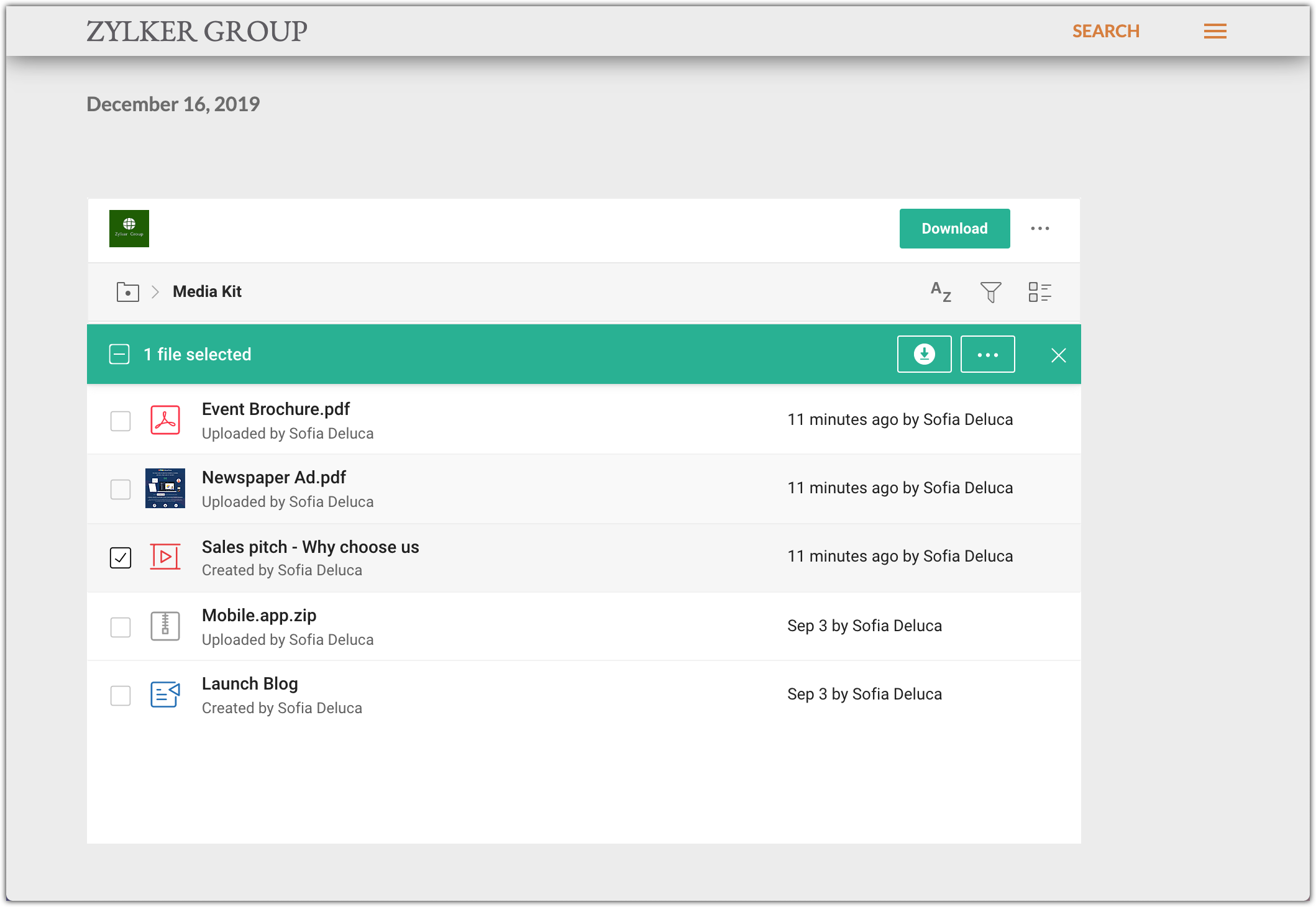Click the Event Brochure PDF file icon

click(165, 421)
